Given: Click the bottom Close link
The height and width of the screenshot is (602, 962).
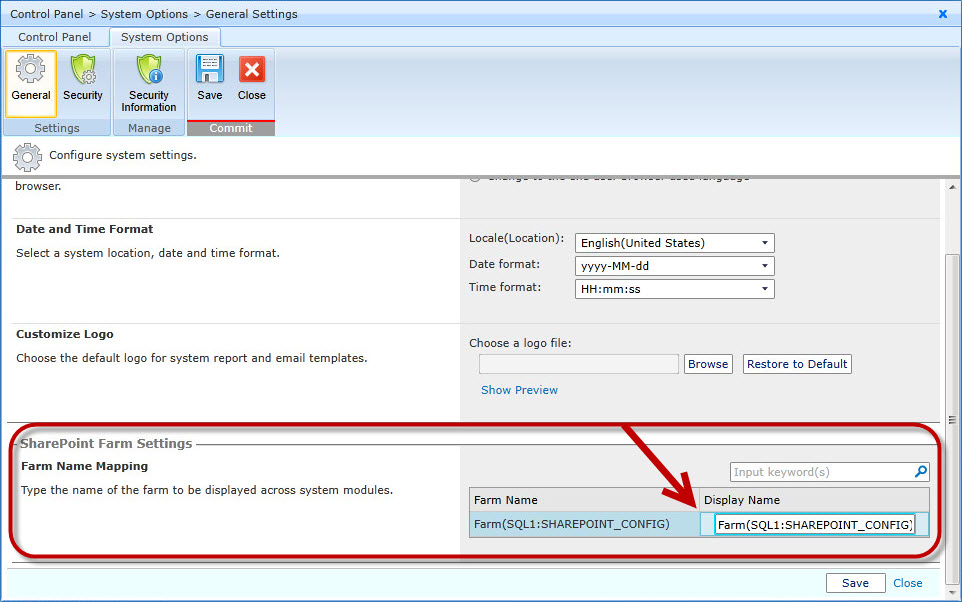Looking at the screenshot, I should click(907, 583).
